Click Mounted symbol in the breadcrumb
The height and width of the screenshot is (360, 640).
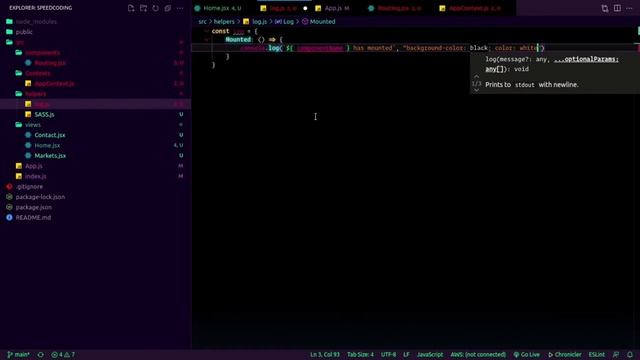[318, 22]
